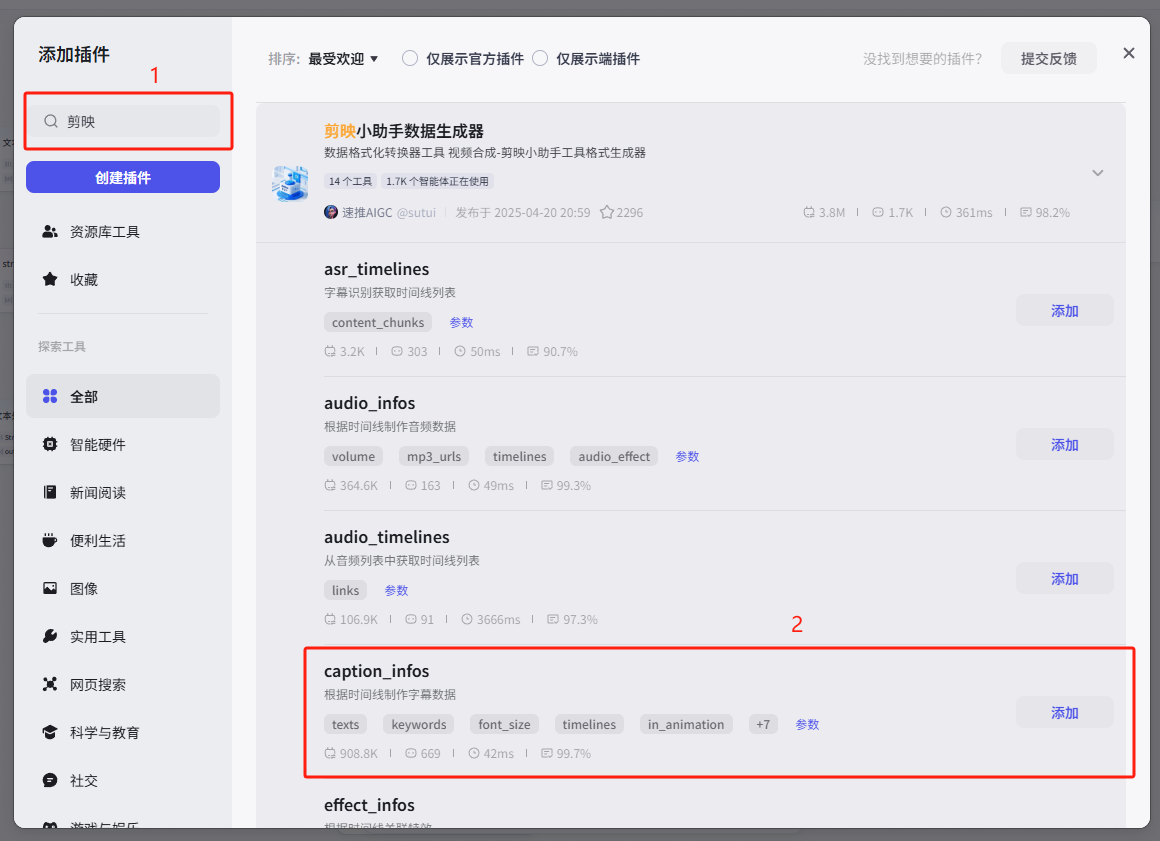Viewport: 1160px width, 841px height.
Task: Click the @sutui author handle
Action: pos(416,212)
